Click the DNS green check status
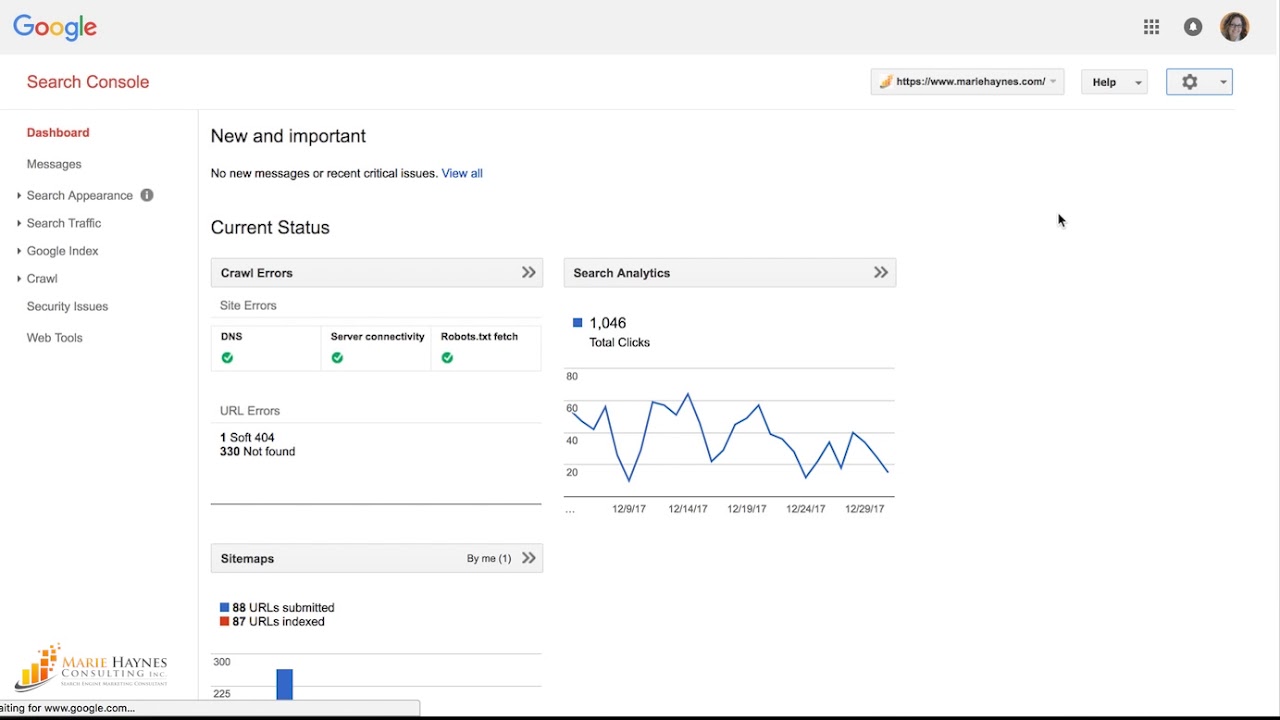This screenshot has width=1280, height=720. click(x=228, y=358)
